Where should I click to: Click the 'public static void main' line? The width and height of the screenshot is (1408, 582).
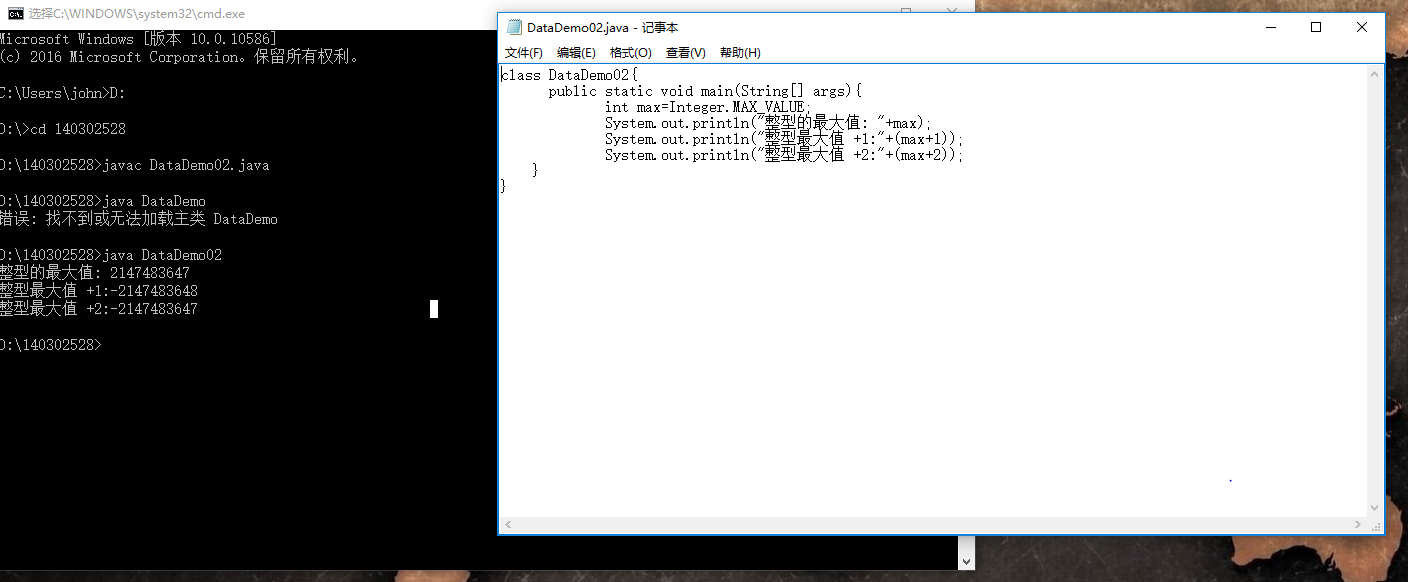tap(705, 91)
